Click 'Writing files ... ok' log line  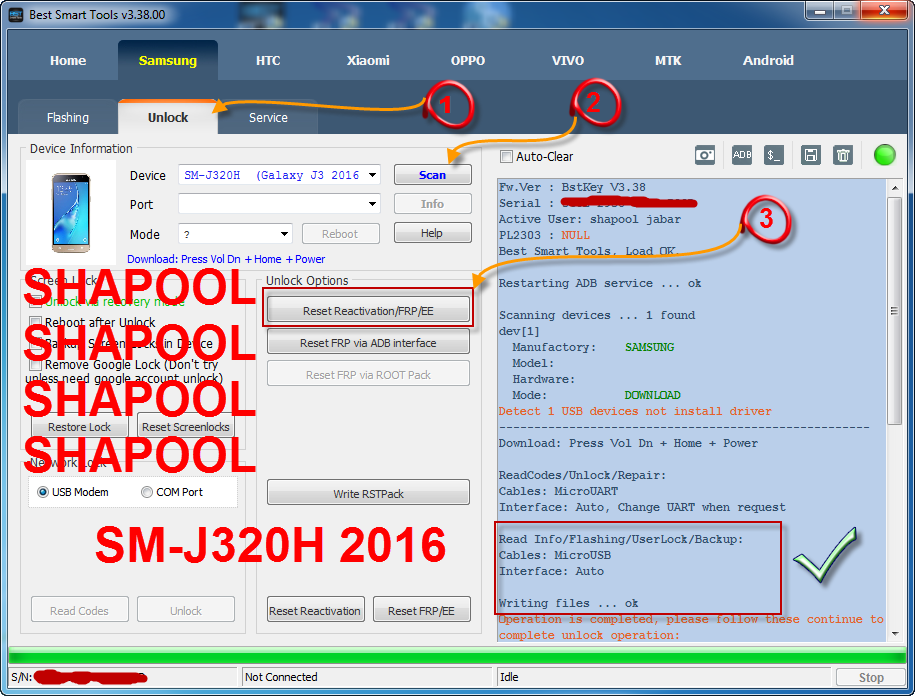pos(568,603)
